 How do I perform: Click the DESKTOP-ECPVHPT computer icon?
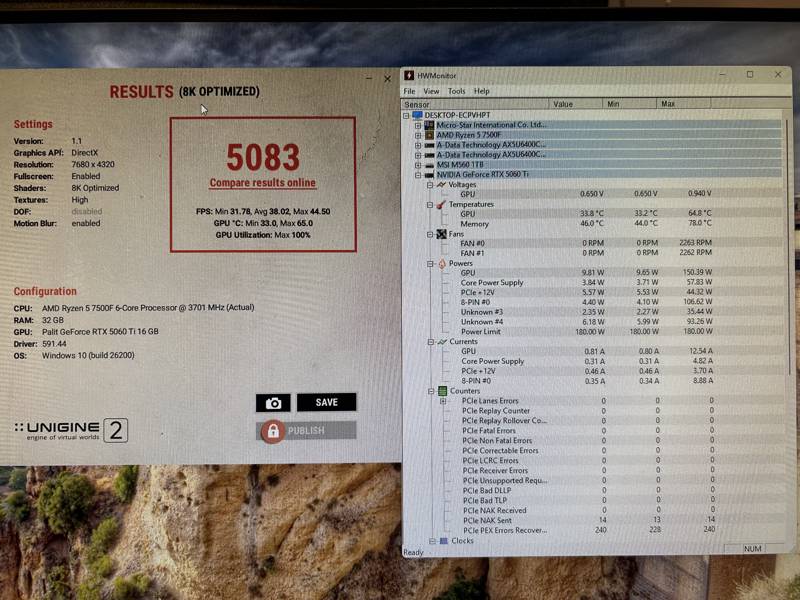click(417, 115)
